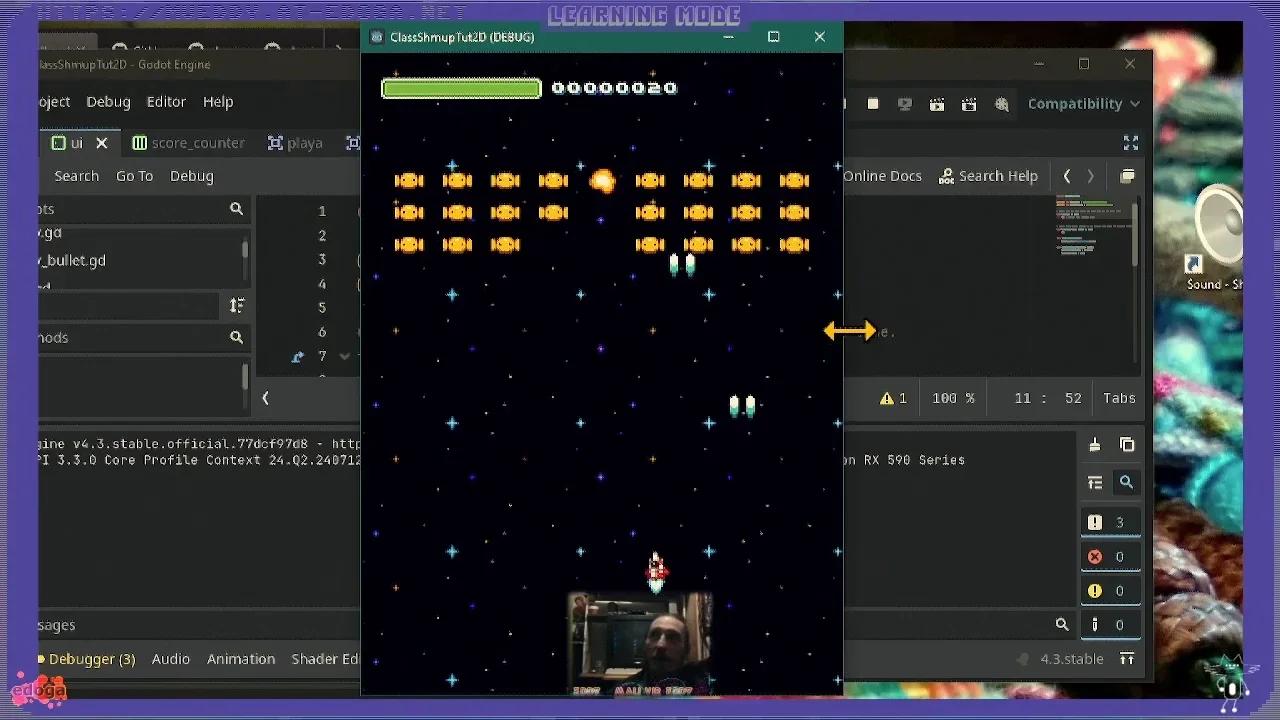Open the Debug menu
1280x720 pixels.
click(108, 101)
